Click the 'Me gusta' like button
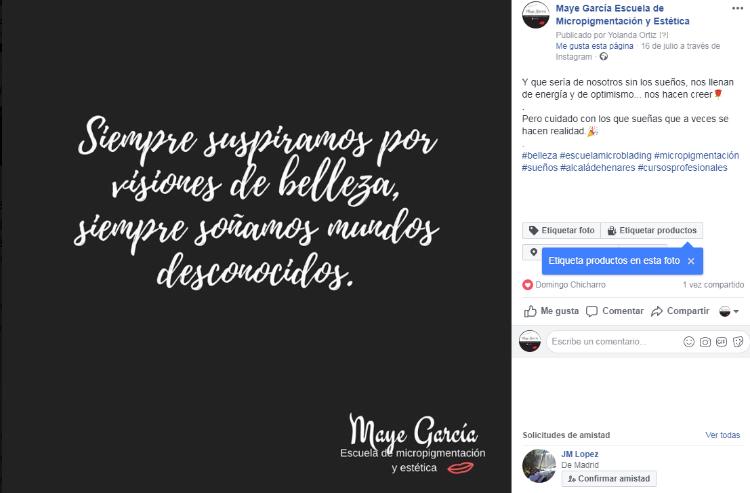750x493 pixels. (551, 311)
